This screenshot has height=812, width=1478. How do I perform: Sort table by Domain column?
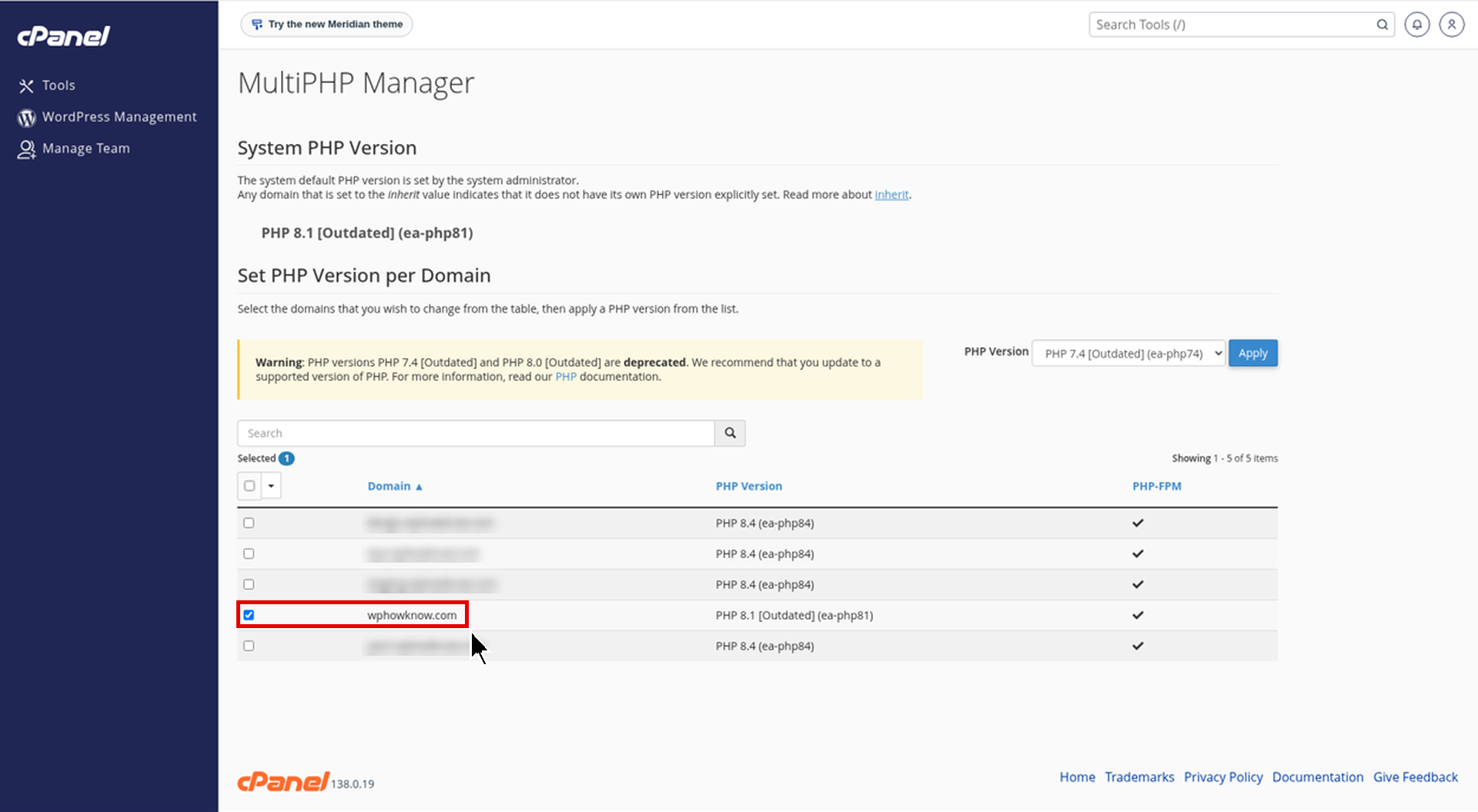click(x=395, y=486)
